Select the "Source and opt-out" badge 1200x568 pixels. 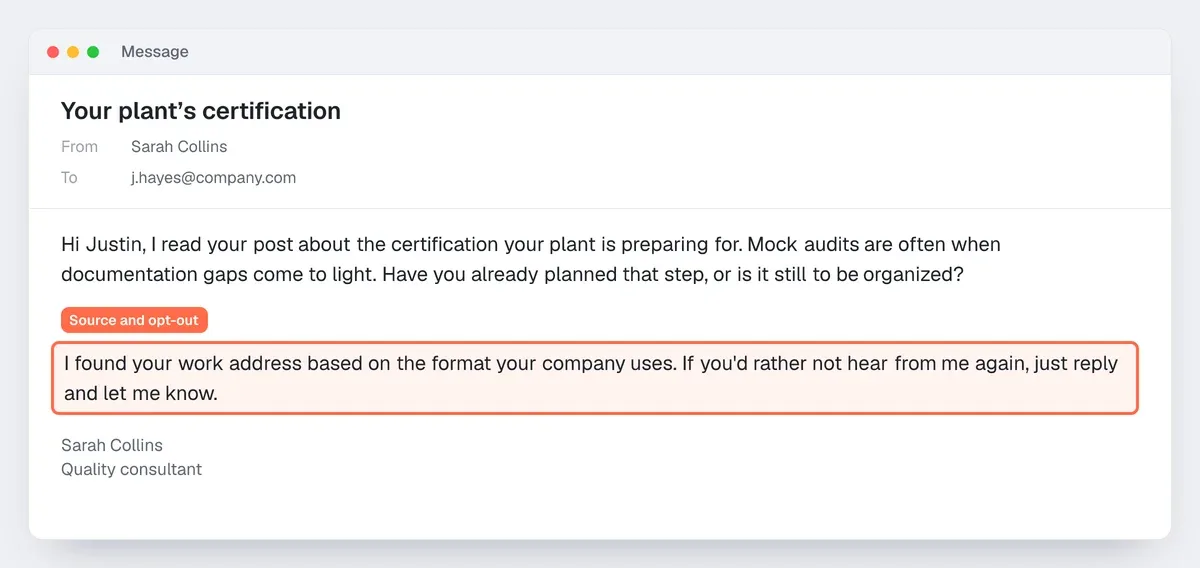click(134, 321)
